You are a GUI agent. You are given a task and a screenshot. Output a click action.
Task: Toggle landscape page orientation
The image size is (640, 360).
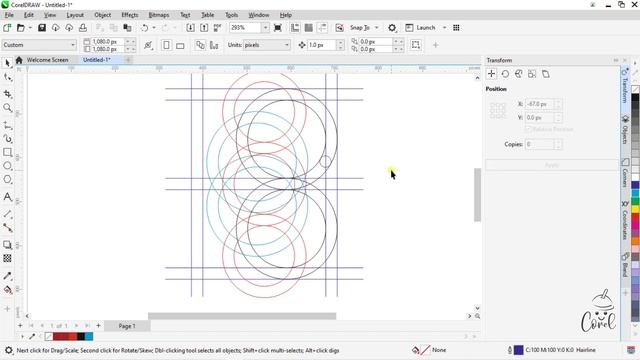pyautogui.click(x=180, y=45)
